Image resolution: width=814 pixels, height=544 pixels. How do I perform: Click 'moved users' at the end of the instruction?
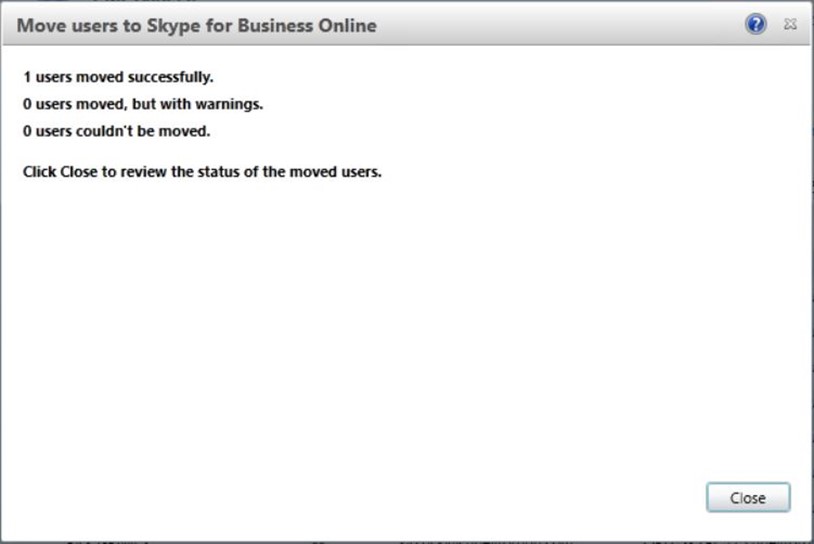coord(335,171)
